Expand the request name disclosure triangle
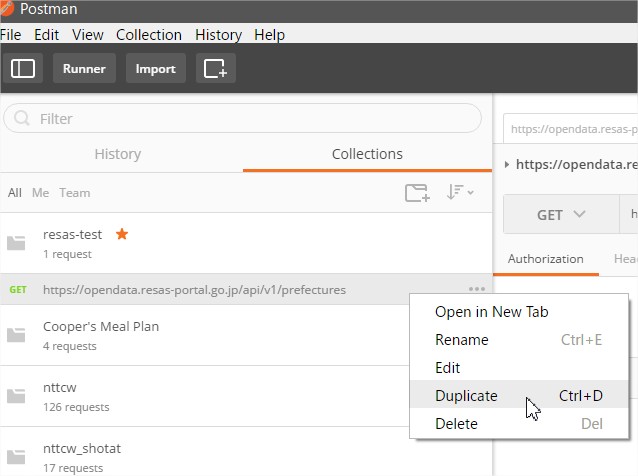638x476 pixels. [507, 164]
